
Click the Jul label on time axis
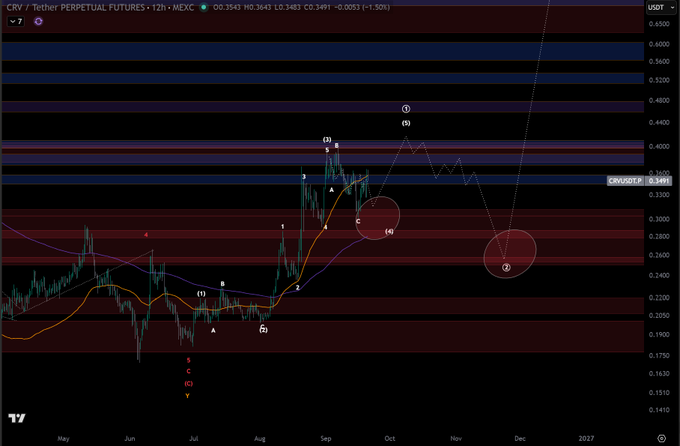[x=193, y=438]
